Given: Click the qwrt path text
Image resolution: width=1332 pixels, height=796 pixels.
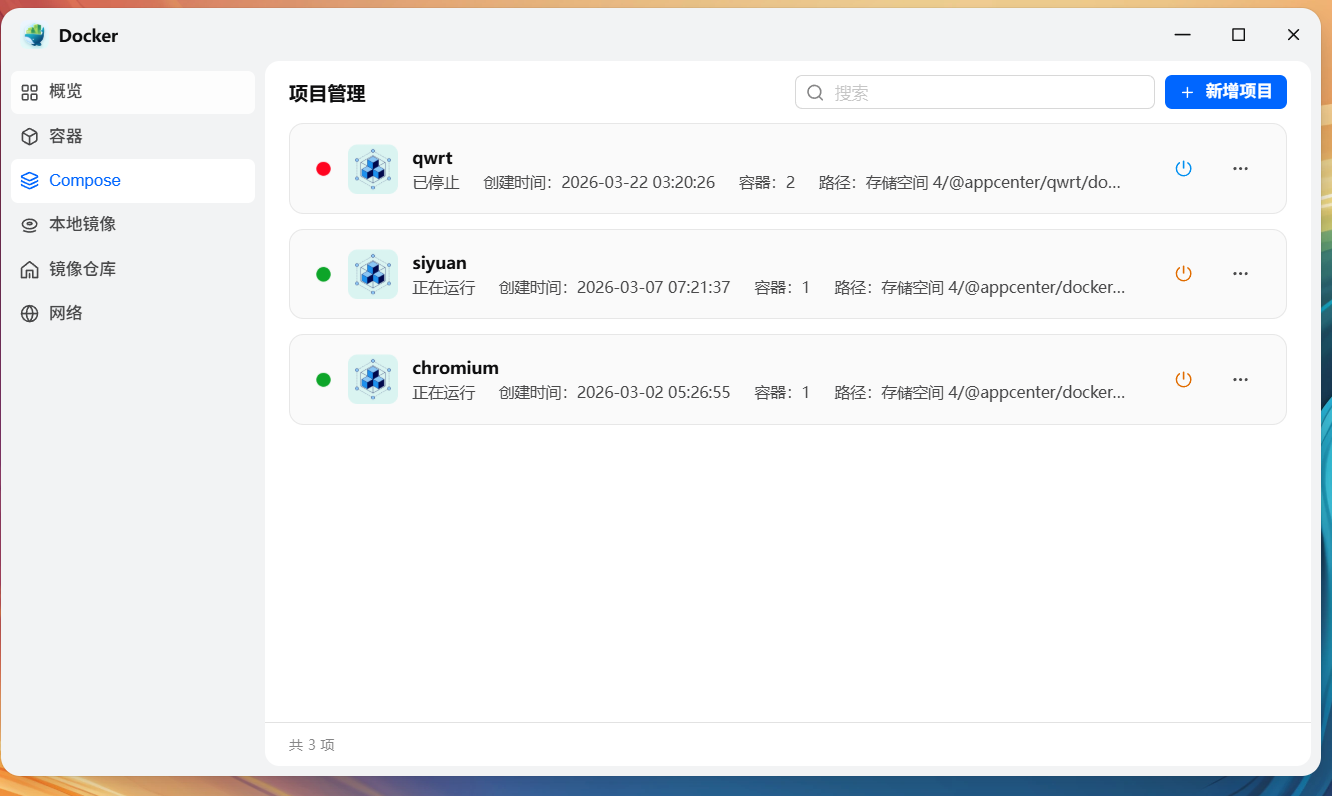Looking at the screenshot, I should 970,182.
